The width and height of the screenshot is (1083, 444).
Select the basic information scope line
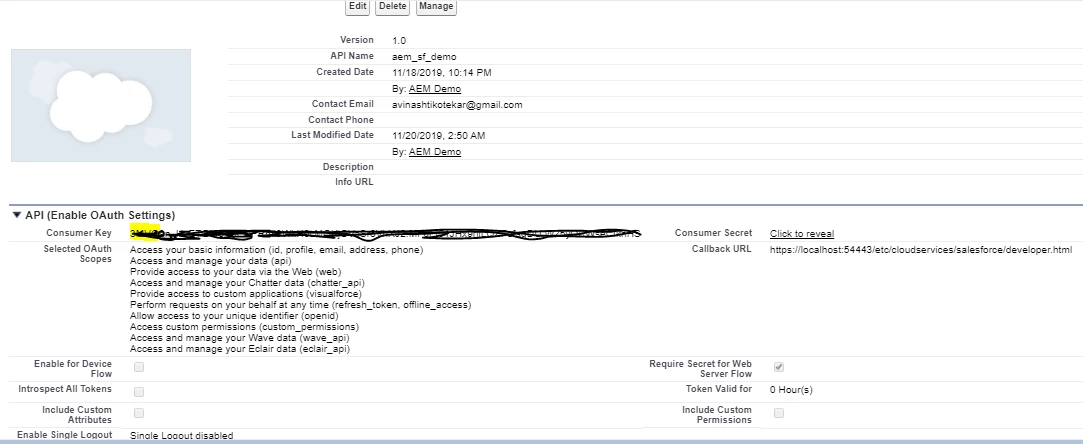(276, 250)
